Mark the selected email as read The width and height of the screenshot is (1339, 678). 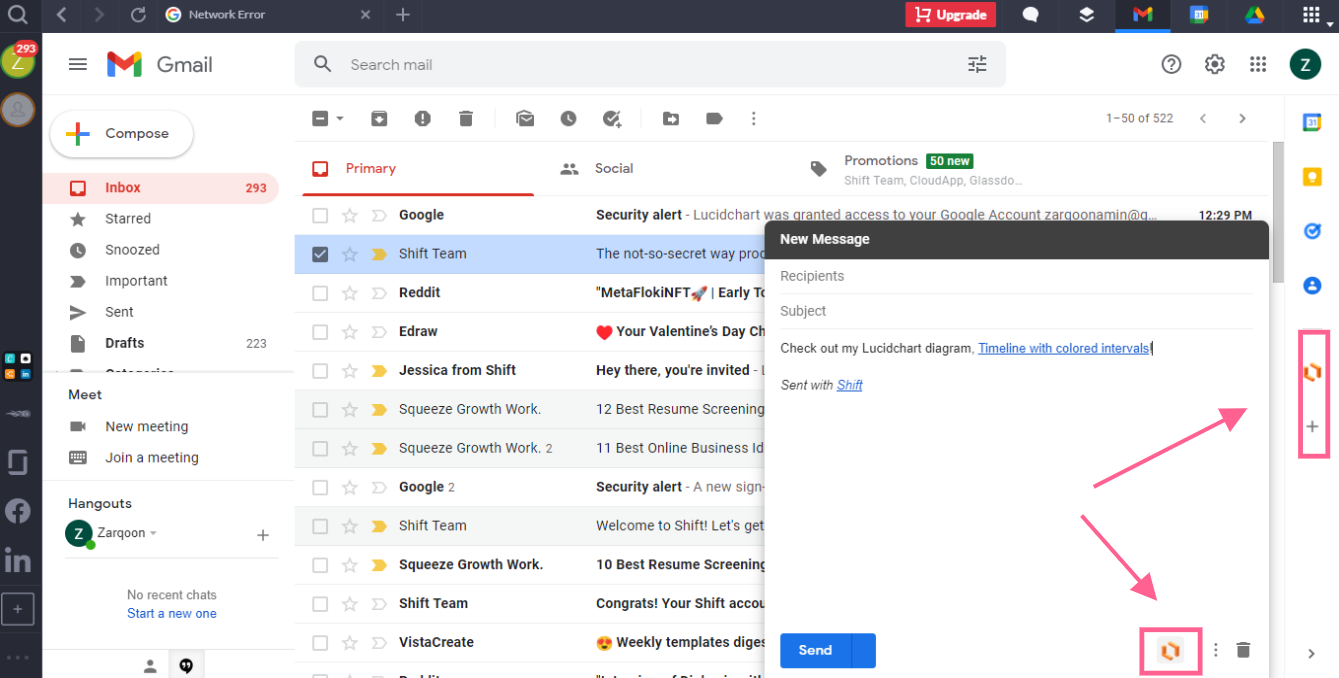click(x=525, y=118)
